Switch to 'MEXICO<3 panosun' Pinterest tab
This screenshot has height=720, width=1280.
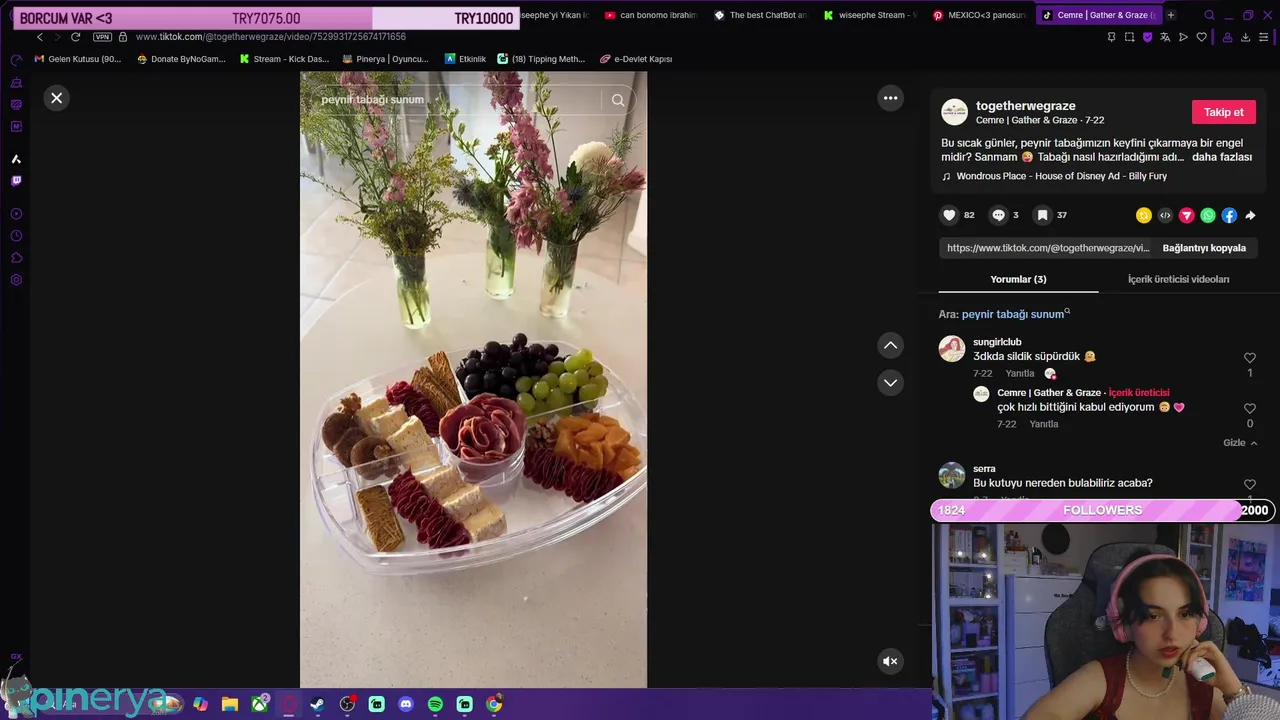point(979,15)
